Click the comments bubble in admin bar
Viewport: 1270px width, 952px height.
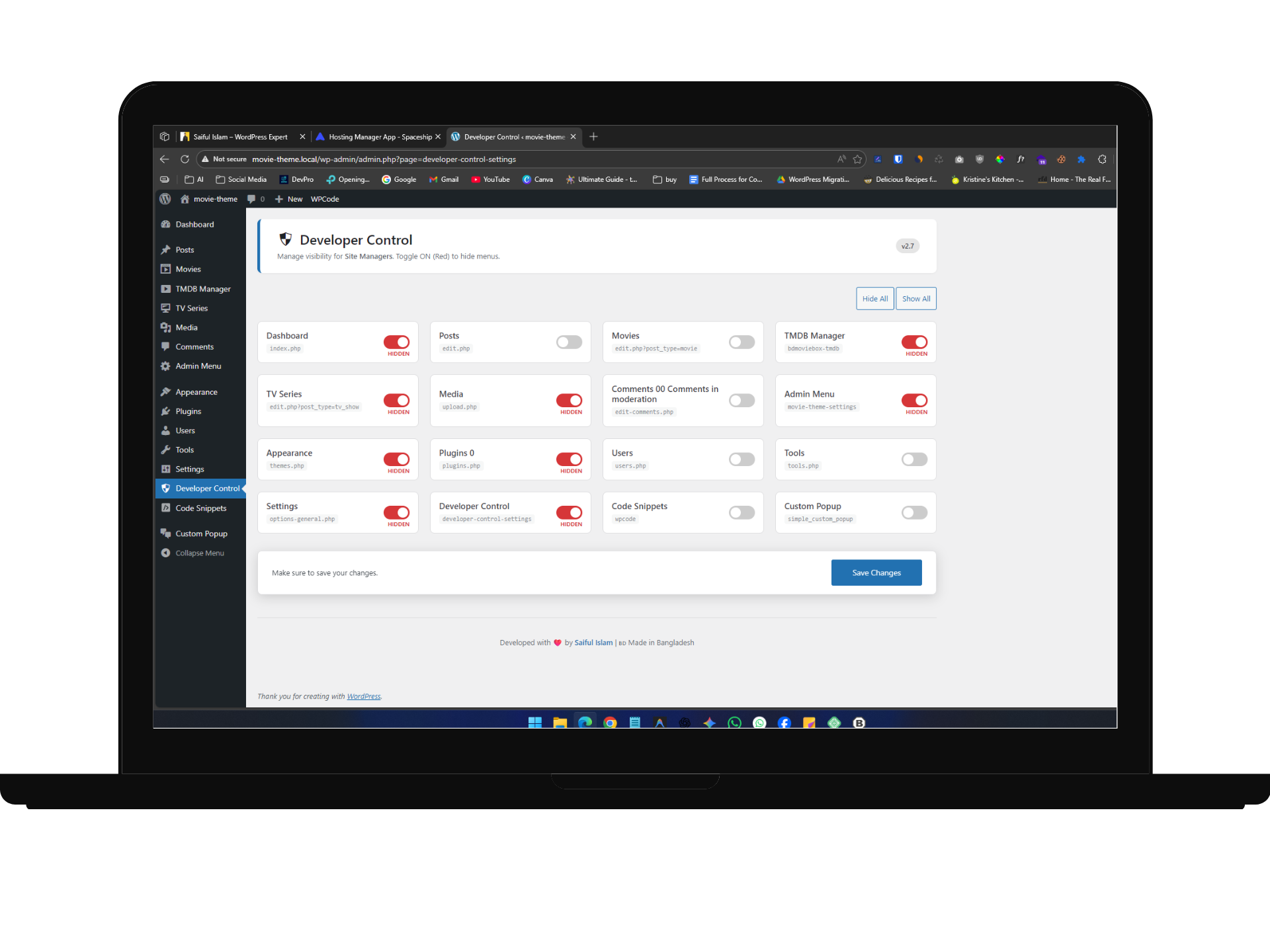point(251,199)
